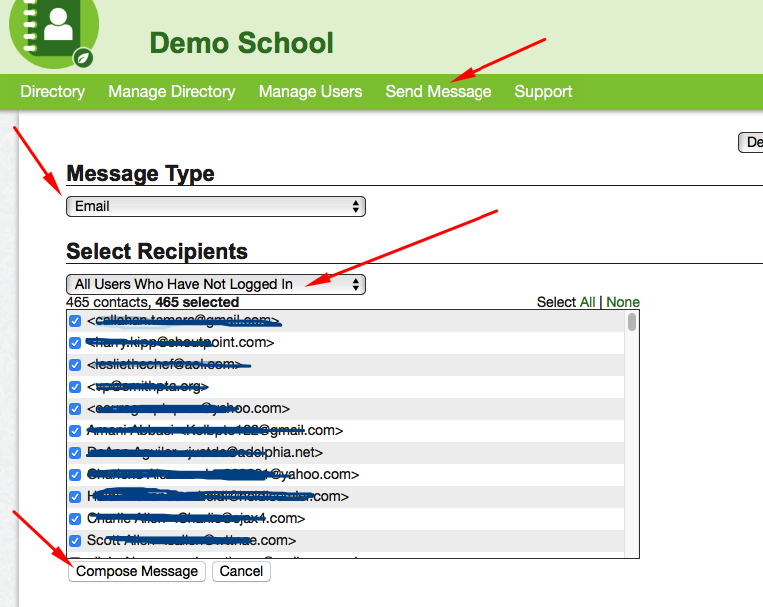Uncheck the Scott Allen recipient checkbox

tap(75, 541)
